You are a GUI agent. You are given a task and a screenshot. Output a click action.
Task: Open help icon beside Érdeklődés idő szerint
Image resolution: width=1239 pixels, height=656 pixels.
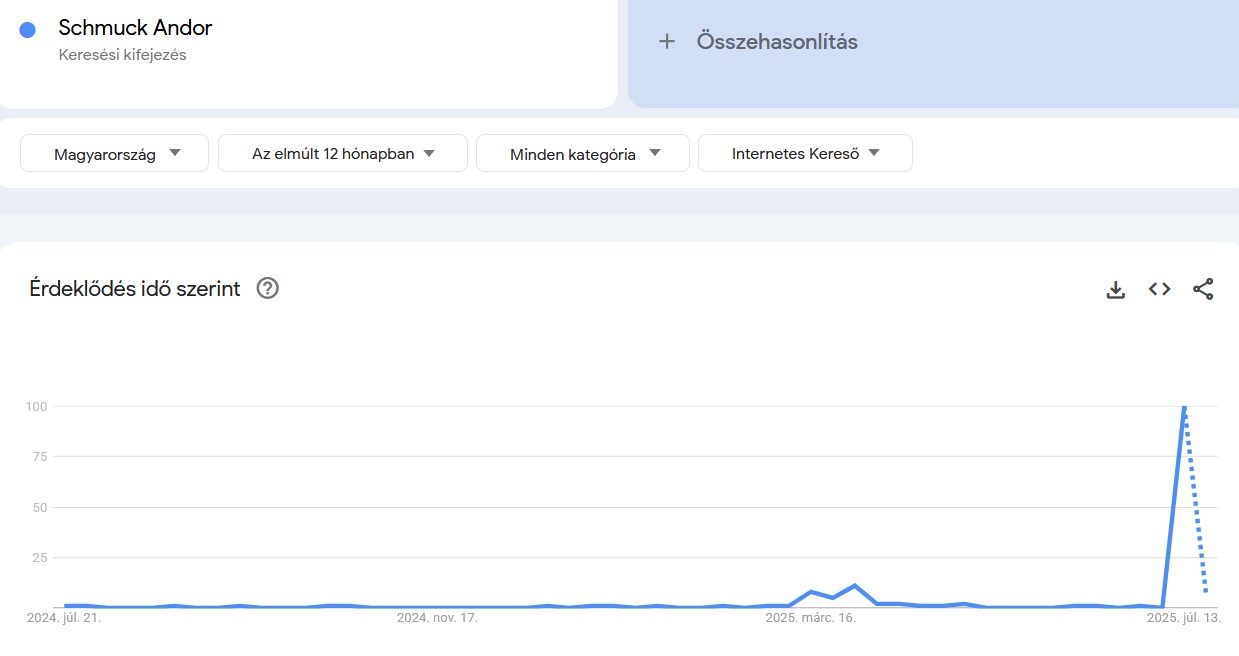point(268,289)
